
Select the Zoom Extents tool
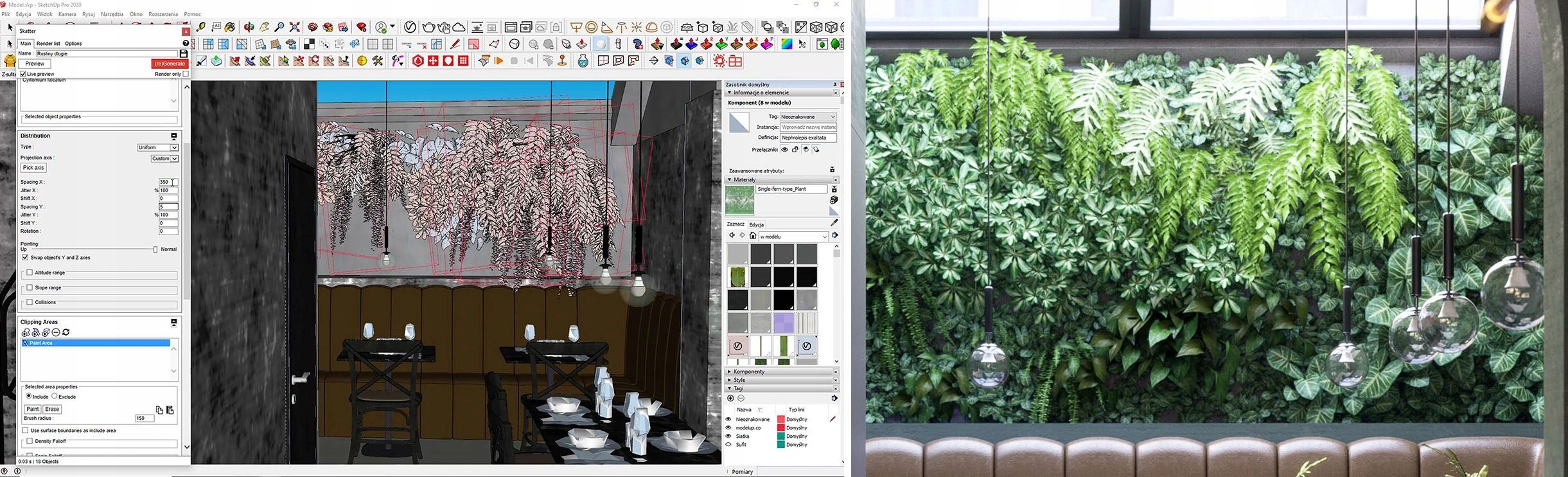[295, 27]
